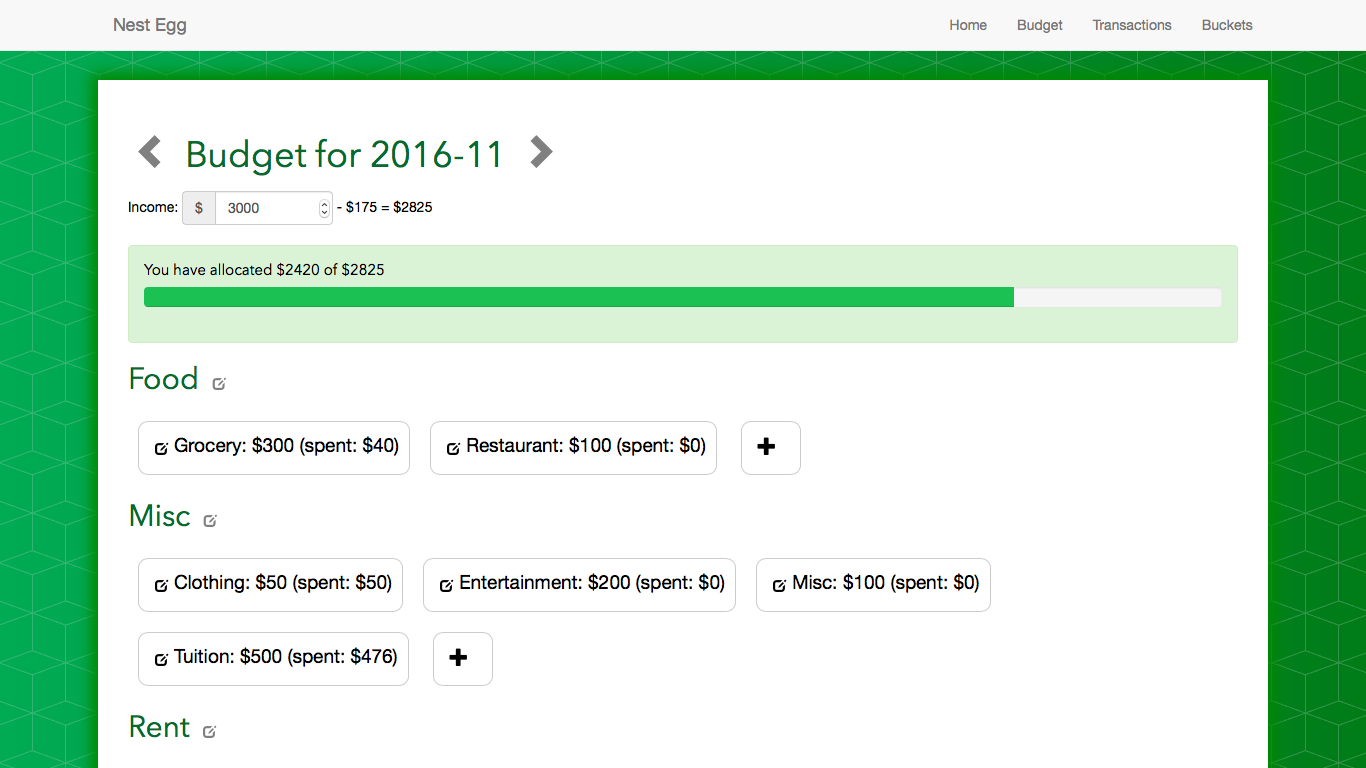This screenshot has width=1366, height=768.
Task: Edit the Rent category heading icon
Action: coord(209,731)
